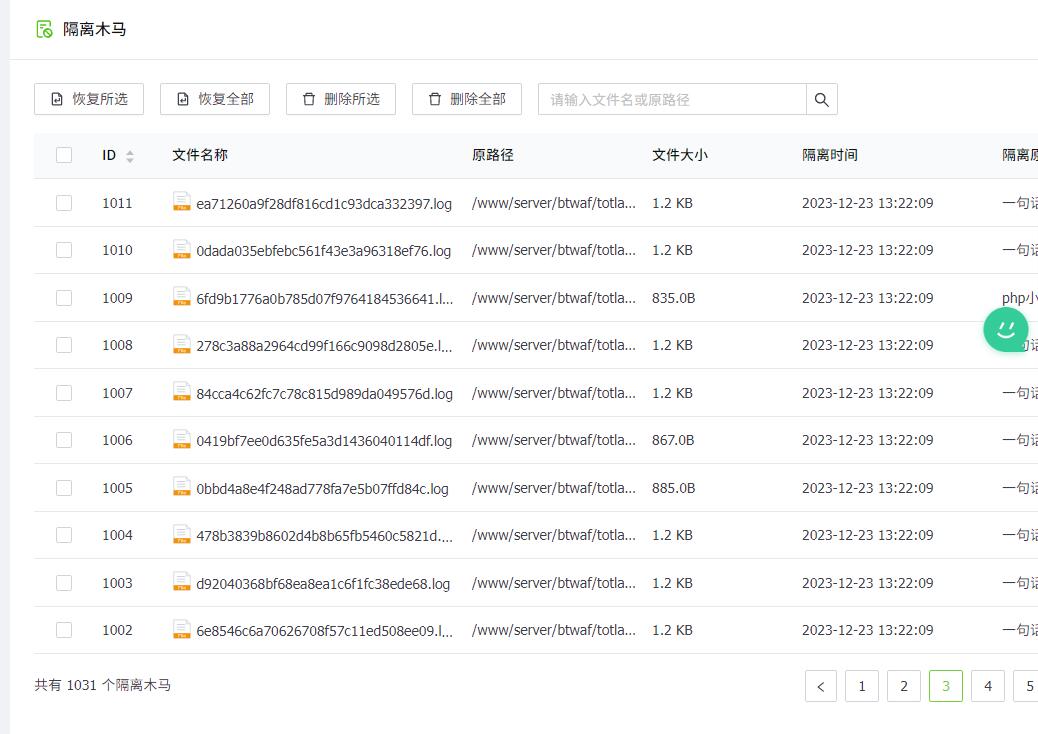Click file icon for 0dada035ebfebc561f43e3a96318ef76.log
1038x734 pixels.
(x=181, y=249)
